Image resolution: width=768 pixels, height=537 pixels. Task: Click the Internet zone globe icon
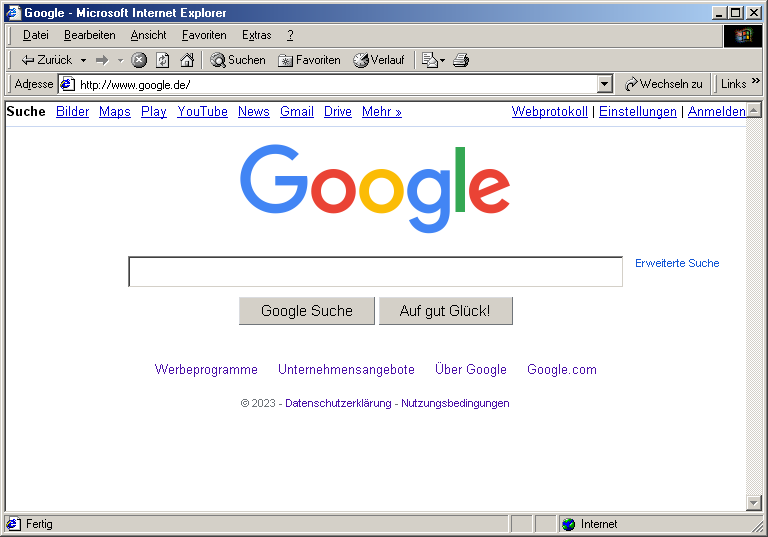point(569,524)
